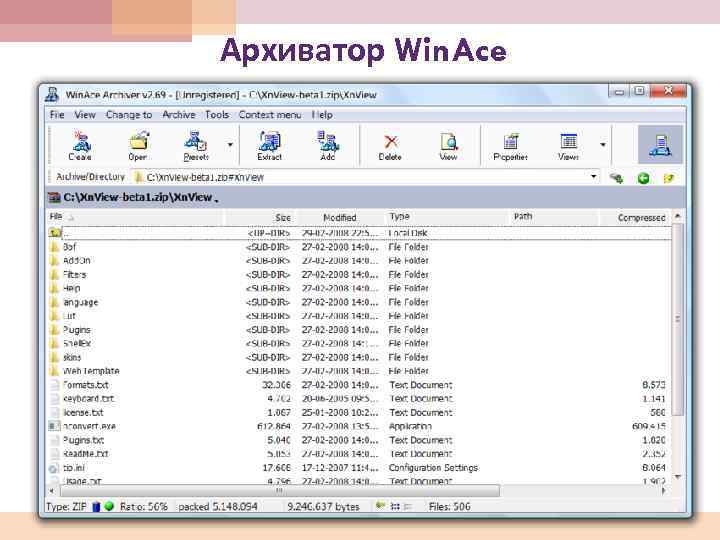Click the green flag icon in status bar
The height and width of the screenshot is (540, 720).
coord(380,506)
